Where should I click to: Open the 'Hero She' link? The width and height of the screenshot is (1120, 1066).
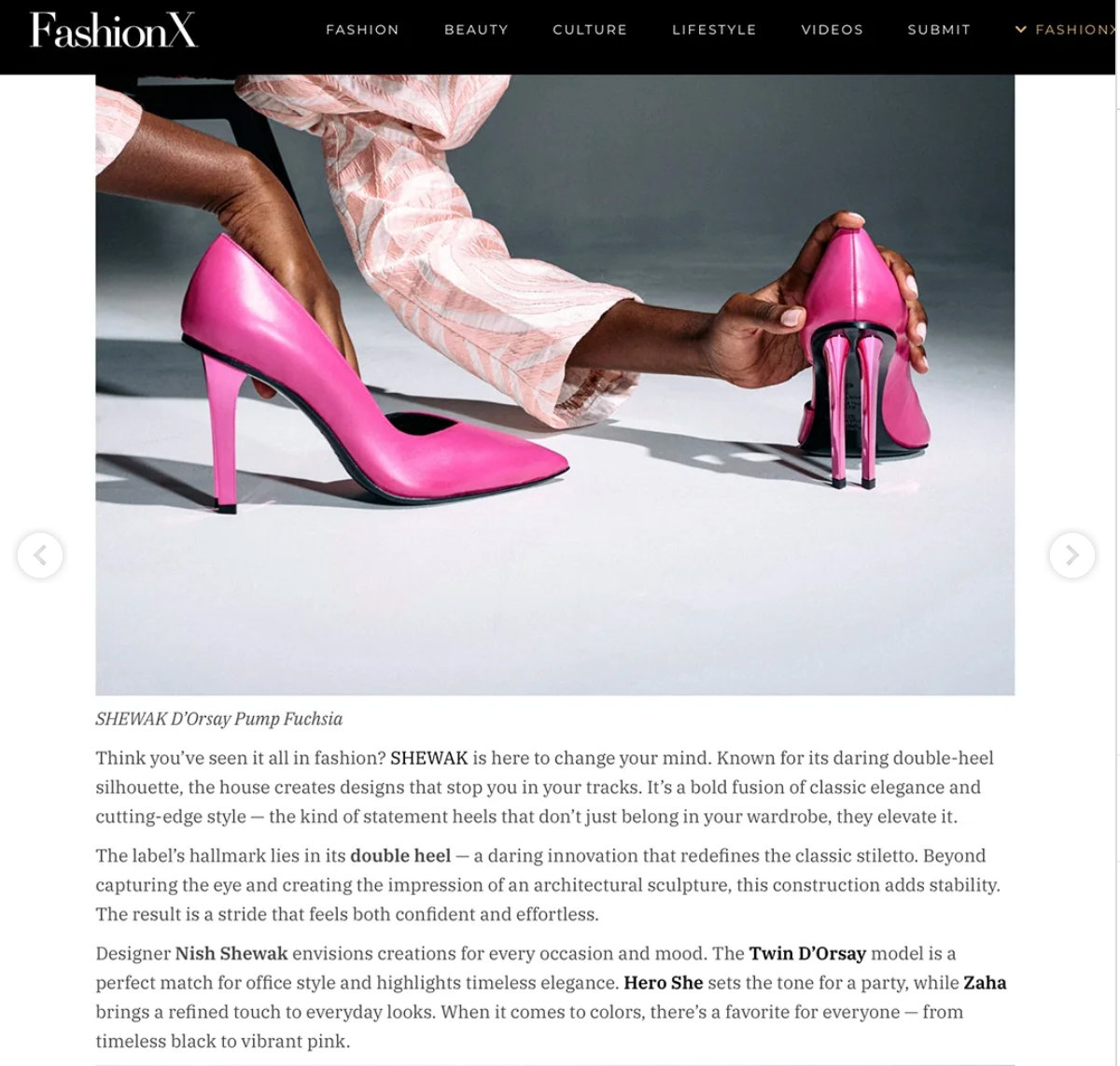(x=664, y=983)
